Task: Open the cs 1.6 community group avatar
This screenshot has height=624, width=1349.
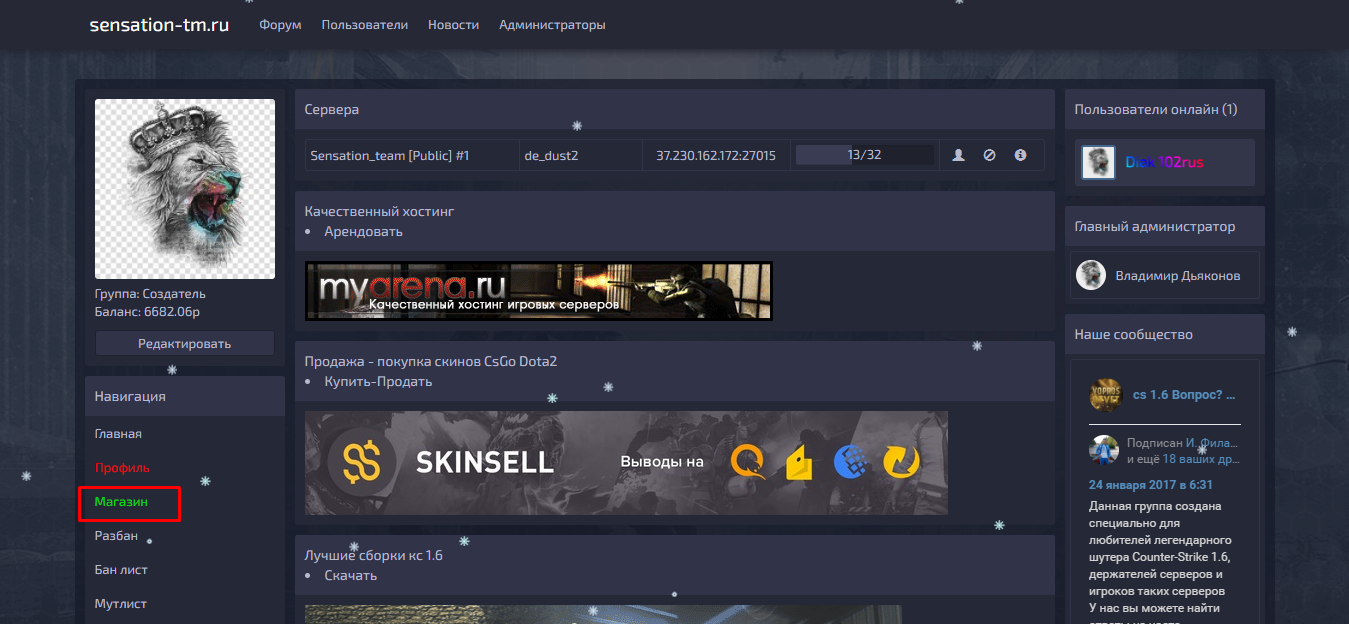Action: (x=1105, y=395)
